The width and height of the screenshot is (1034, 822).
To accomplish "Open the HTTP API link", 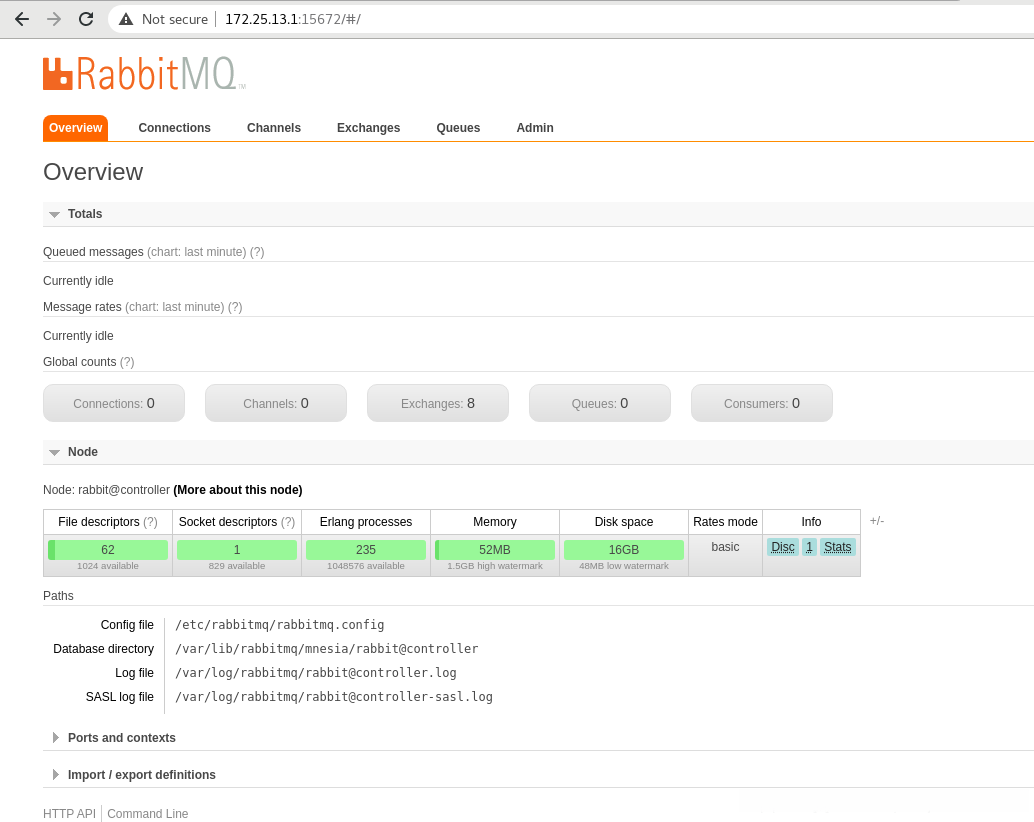I will (x=69, y=813).
